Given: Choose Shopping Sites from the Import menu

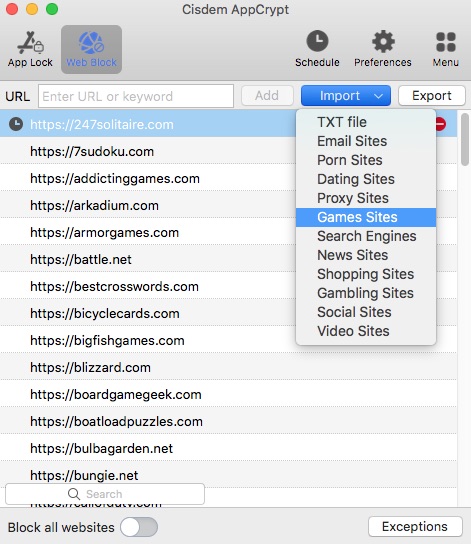Looking at the screenshot, I should (366, 274).
